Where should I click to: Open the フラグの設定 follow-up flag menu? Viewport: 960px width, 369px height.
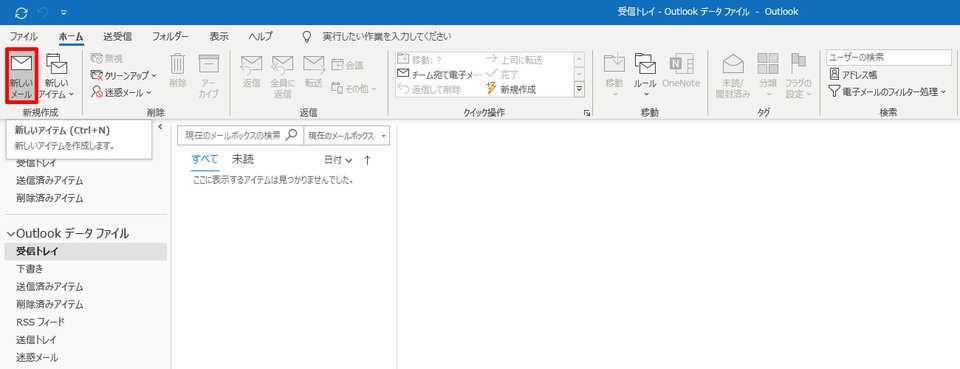[798, 76]
